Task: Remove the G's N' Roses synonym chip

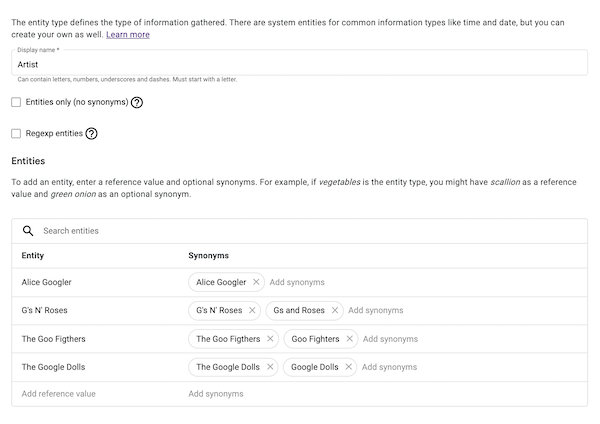Action: tap(252, 311)
